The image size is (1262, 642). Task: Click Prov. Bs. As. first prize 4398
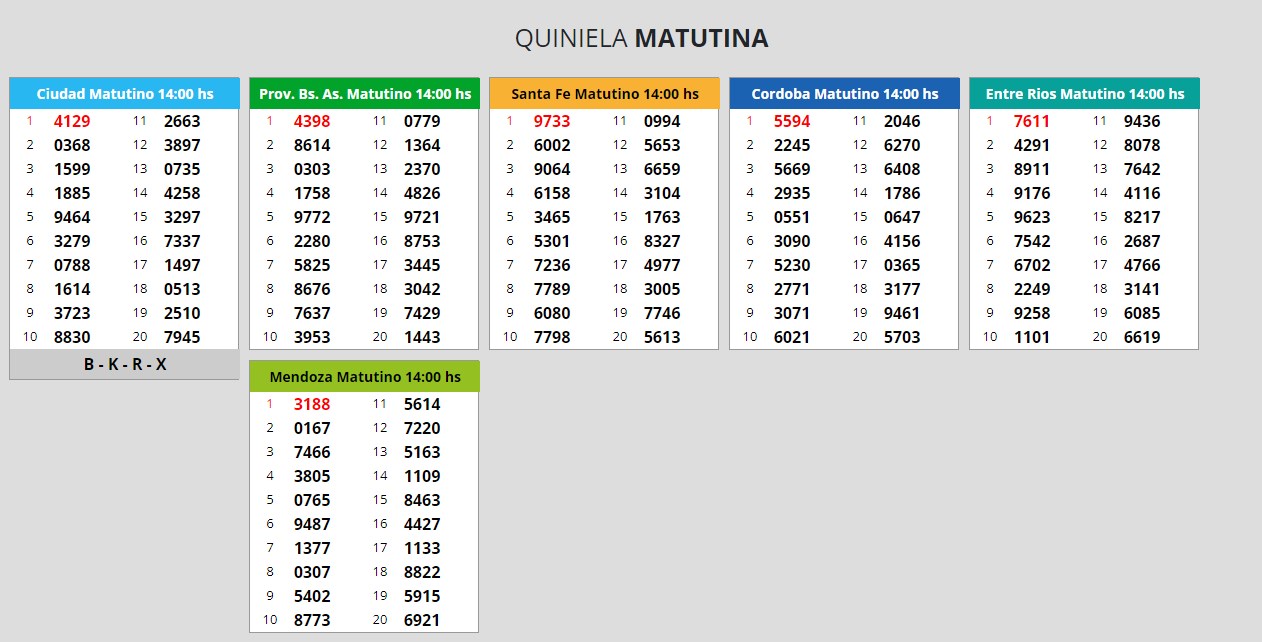tap(312, 121)
